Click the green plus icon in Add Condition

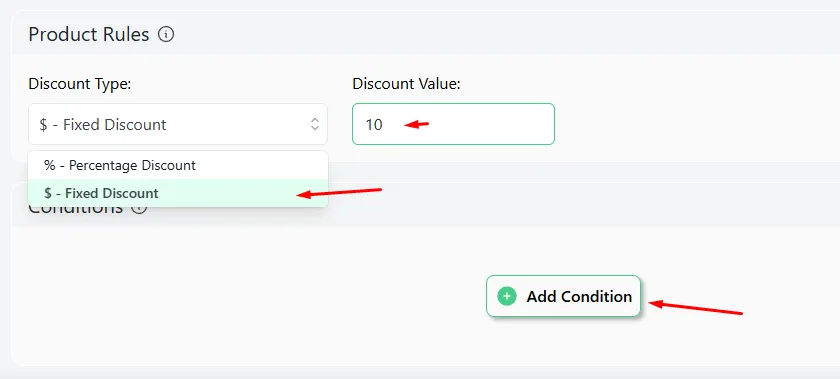[507, 296]
